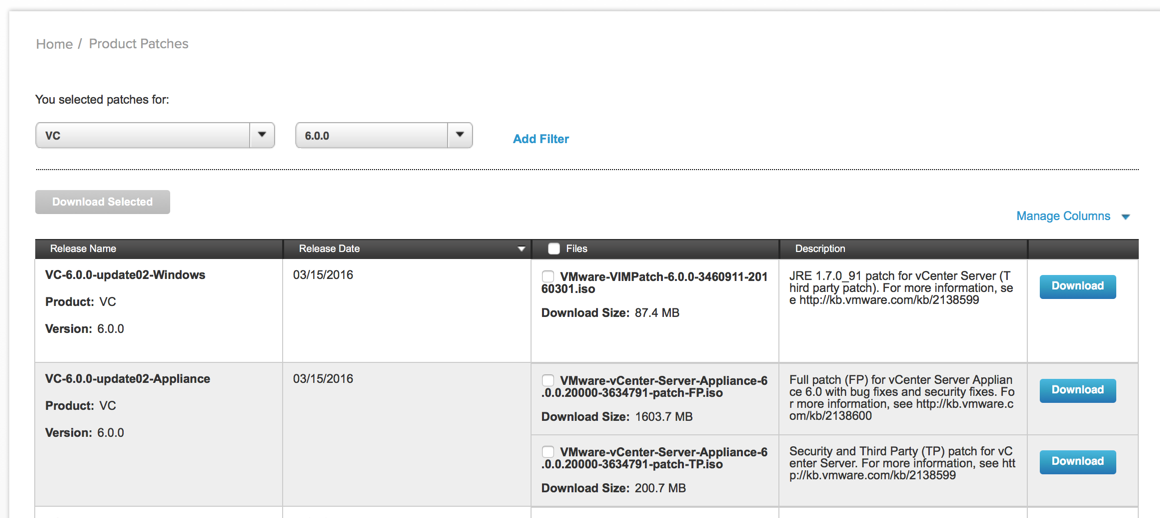The image size is (1160, 518).
Task: Click the You selected patches for label
Action: pyautogui.click(x=103, y=99)
